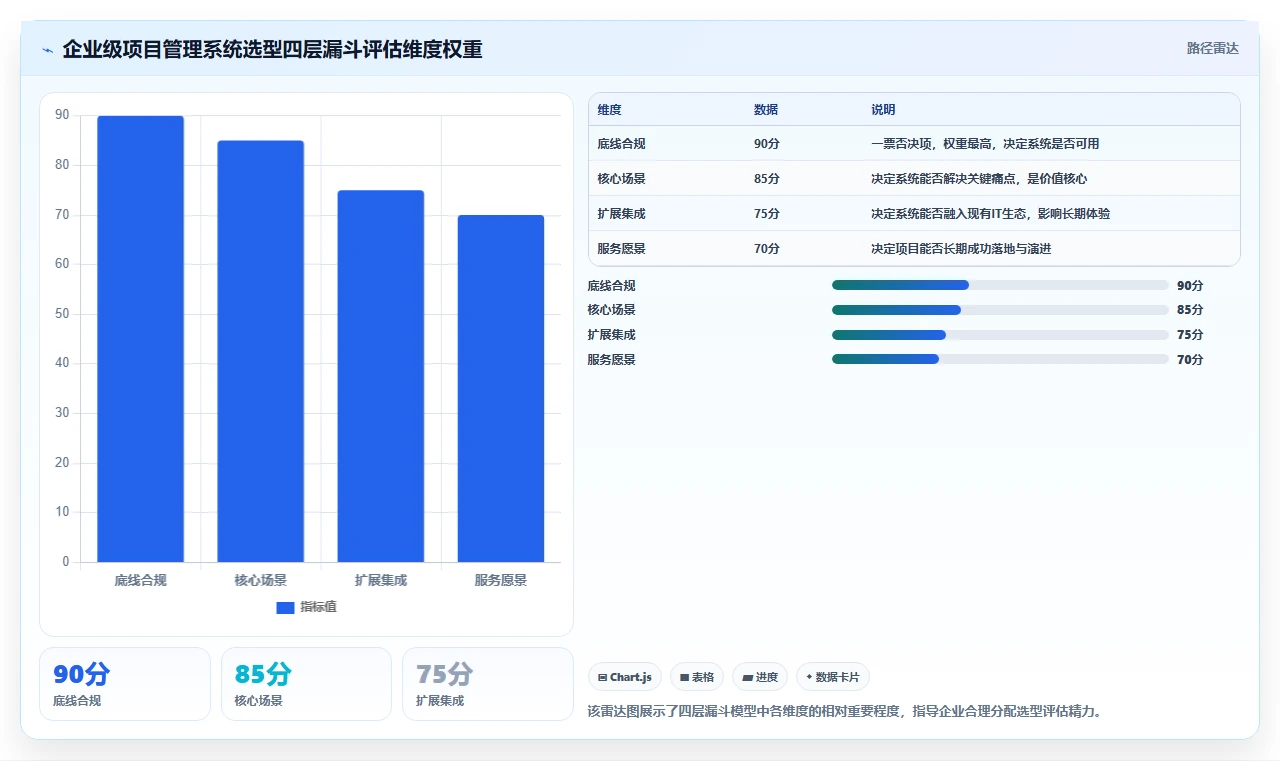
Task: Click 核心场景 label in progress list
Action: pos(612,310)
